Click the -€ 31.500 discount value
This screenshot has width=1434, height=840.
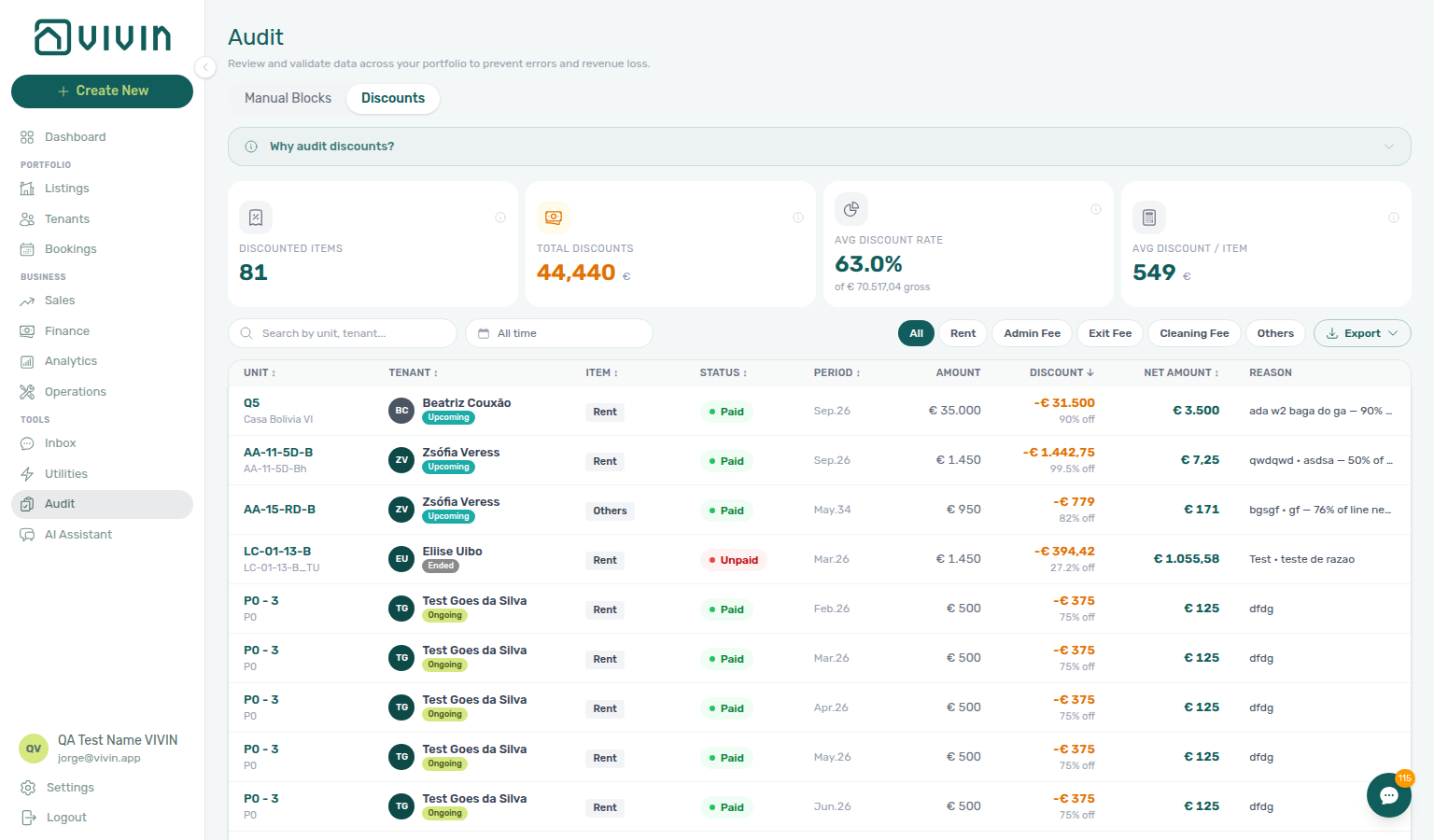(1064, 403)
